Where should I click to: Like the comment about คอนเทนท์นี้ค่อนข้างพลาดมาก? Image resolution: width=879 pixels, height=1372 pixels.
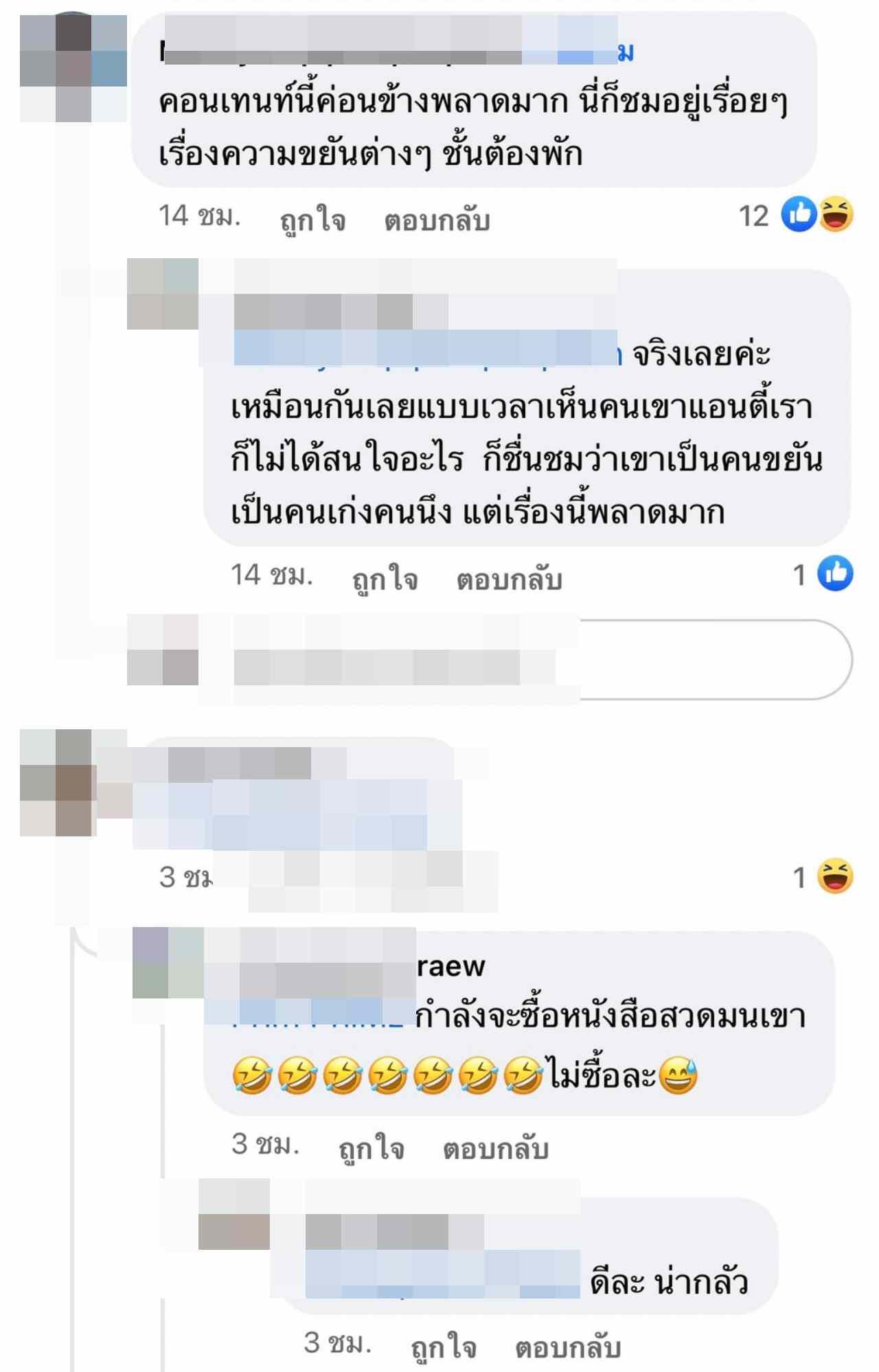[x=312, y=220]
